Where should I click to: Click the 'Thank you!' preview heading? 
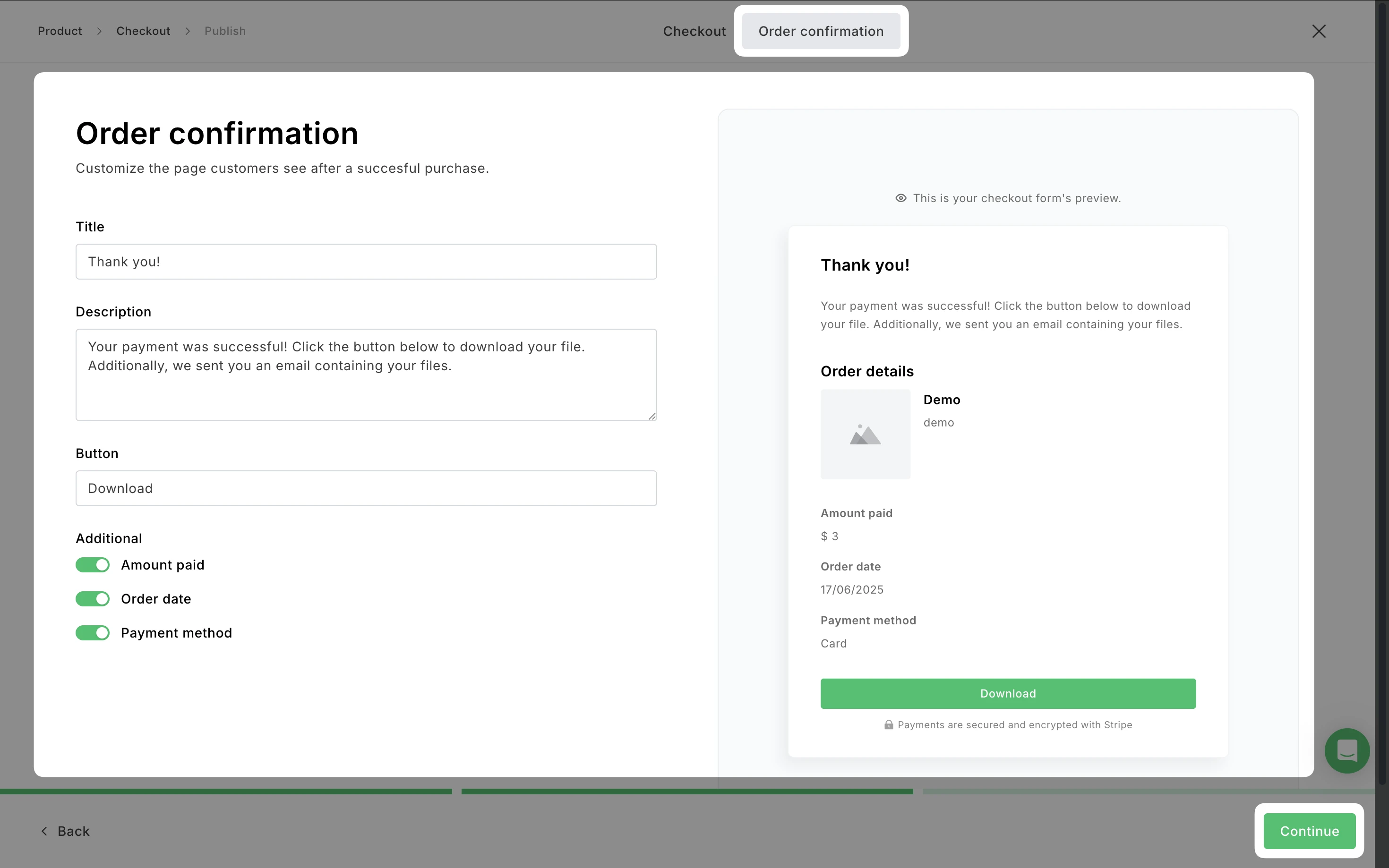865,264
